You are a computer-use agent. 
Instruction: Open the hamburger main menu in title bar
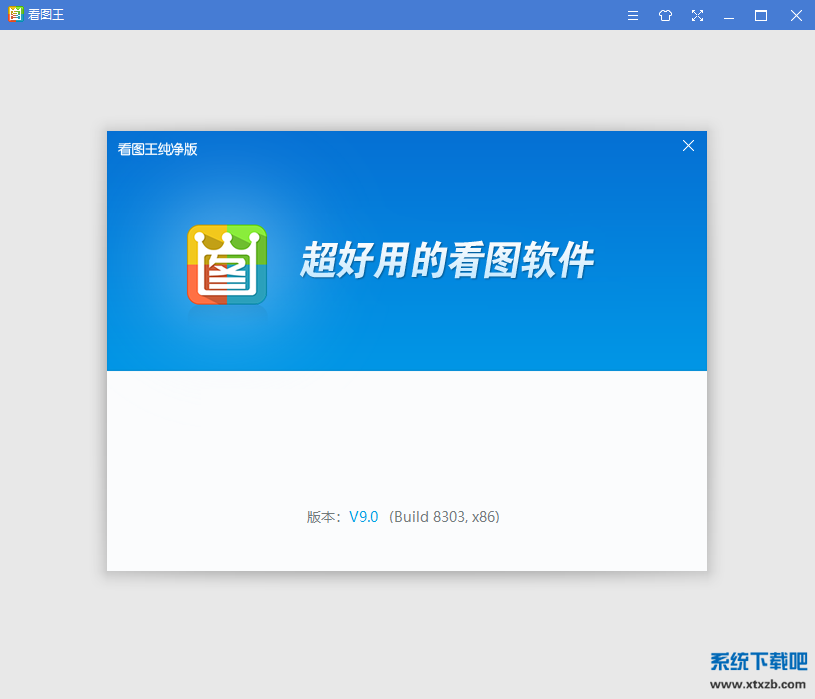(x=633, y=15)
